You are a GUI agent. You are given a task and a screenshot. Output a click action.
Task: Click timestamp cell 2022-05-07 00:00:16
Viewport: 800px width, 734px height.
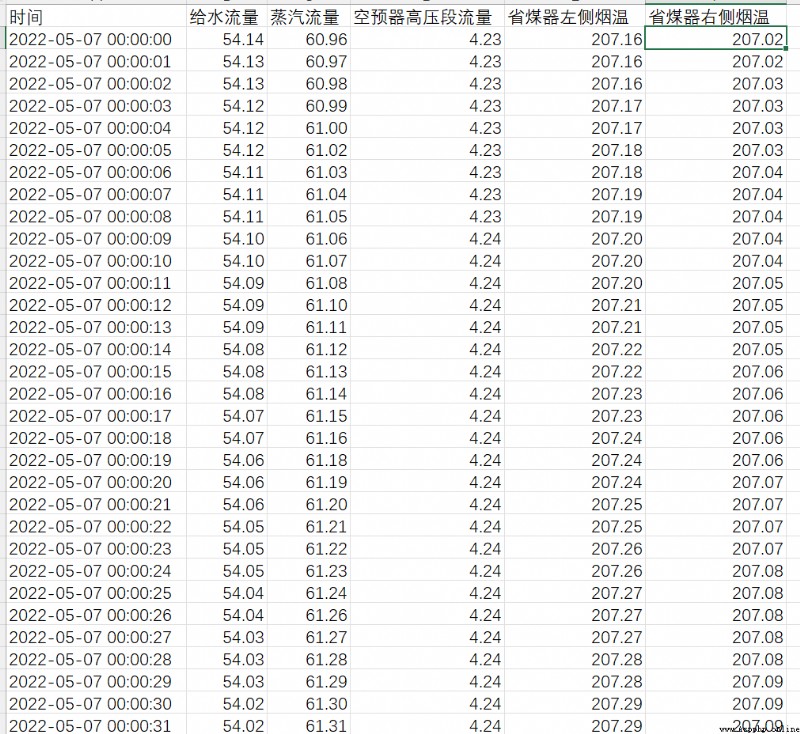coord(96,393)
